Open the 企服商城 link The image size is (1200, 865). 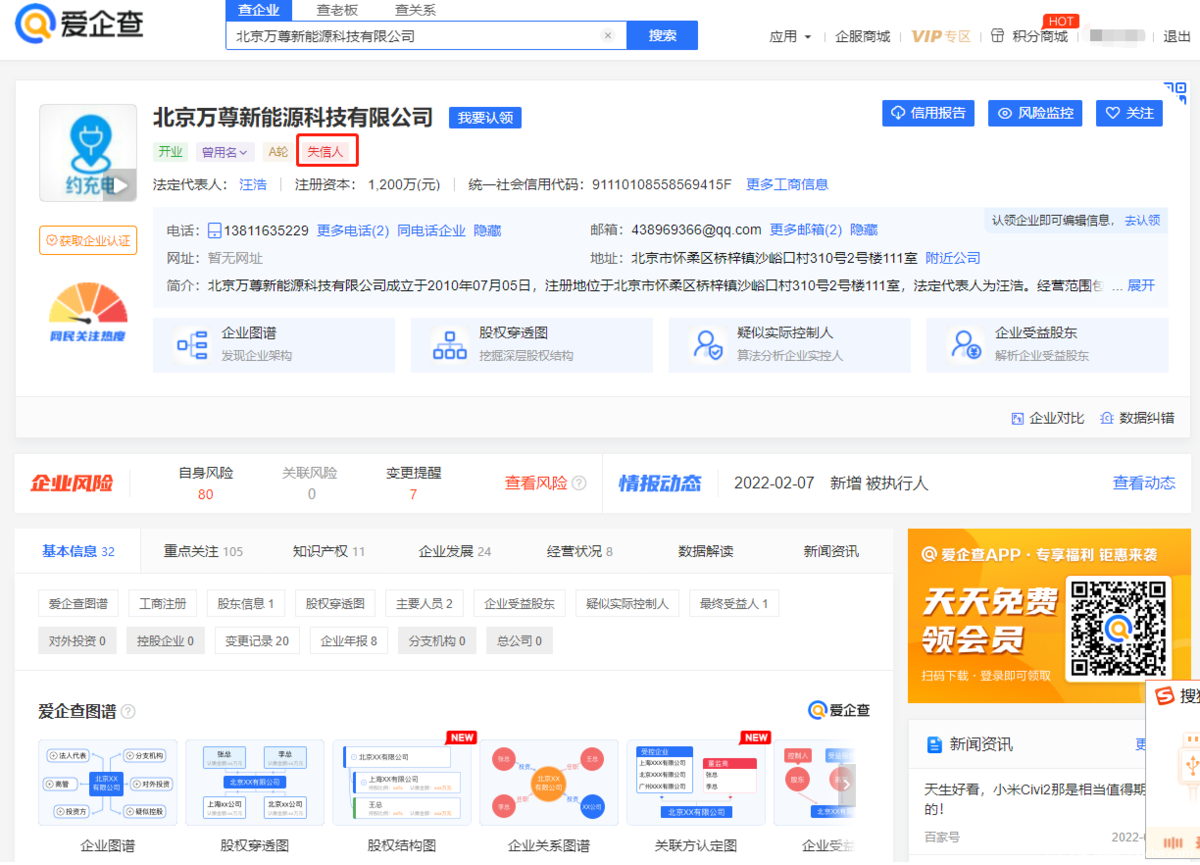point(862,36)
